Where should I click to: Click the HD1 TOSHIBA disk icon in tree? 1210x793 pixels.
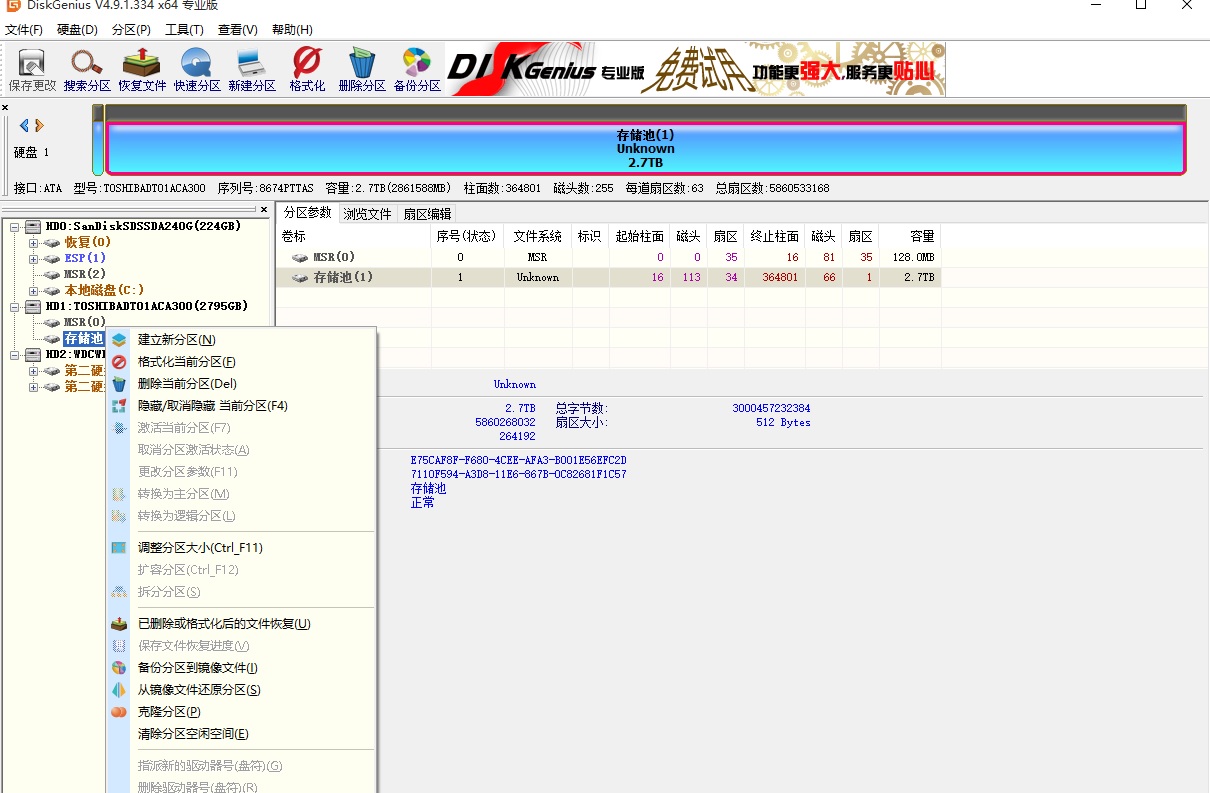click(33, 306)
